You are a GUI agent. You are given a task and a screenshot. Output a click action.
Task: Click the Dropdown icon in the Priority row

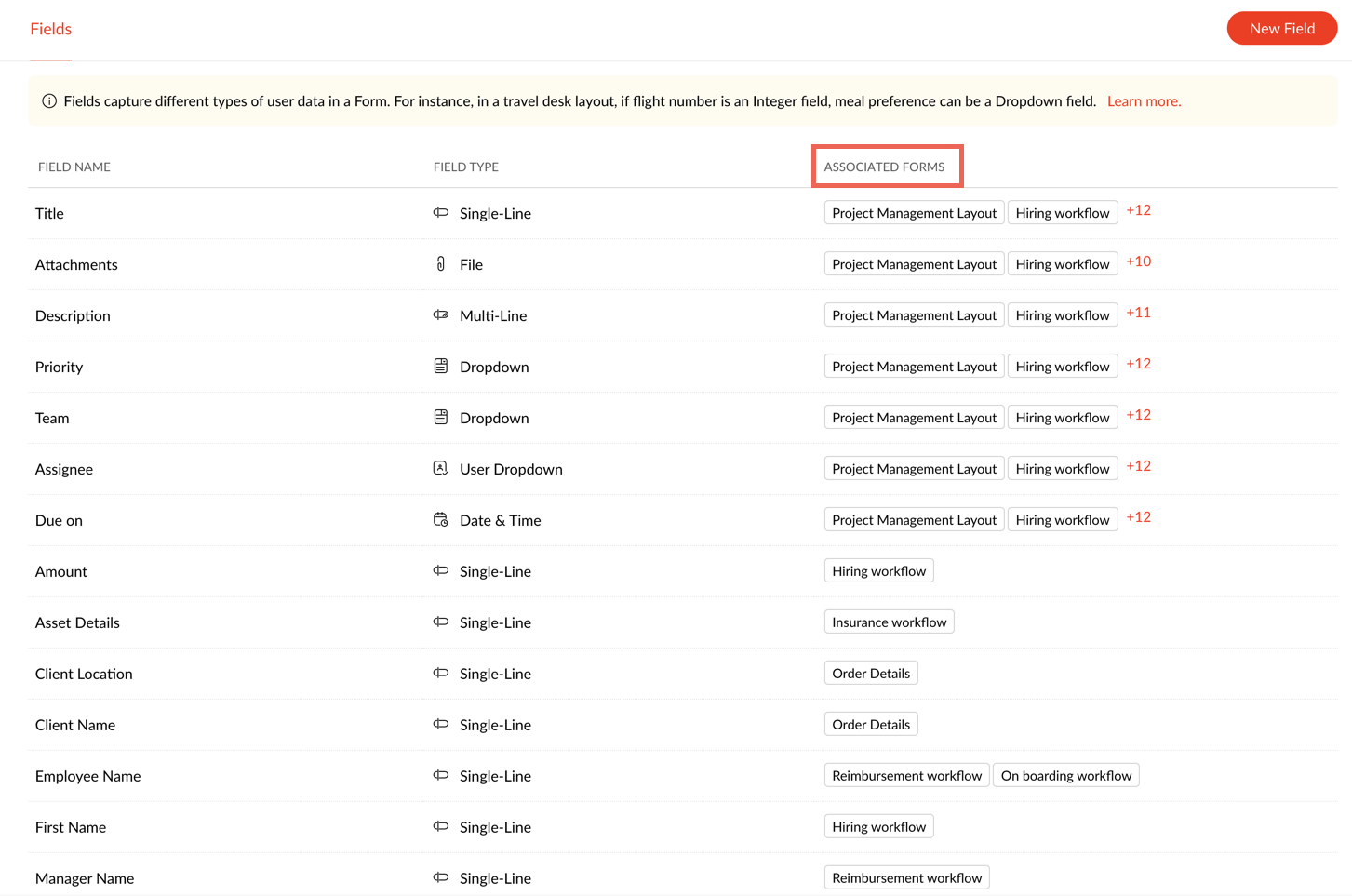pyautogui.click(x=441, y=367)
